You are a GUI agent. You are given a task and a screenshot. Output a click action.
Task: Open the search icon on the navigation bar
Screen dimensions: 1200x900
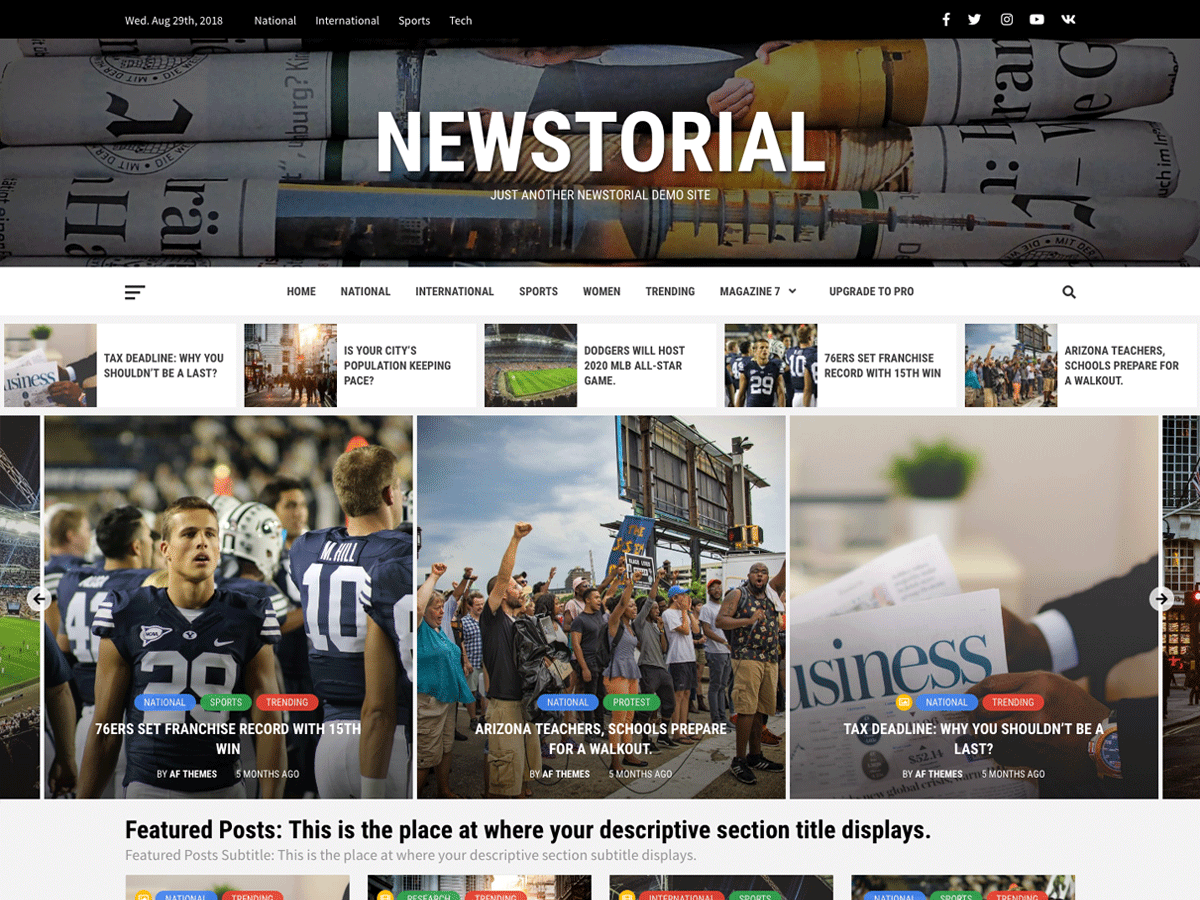1068,291
